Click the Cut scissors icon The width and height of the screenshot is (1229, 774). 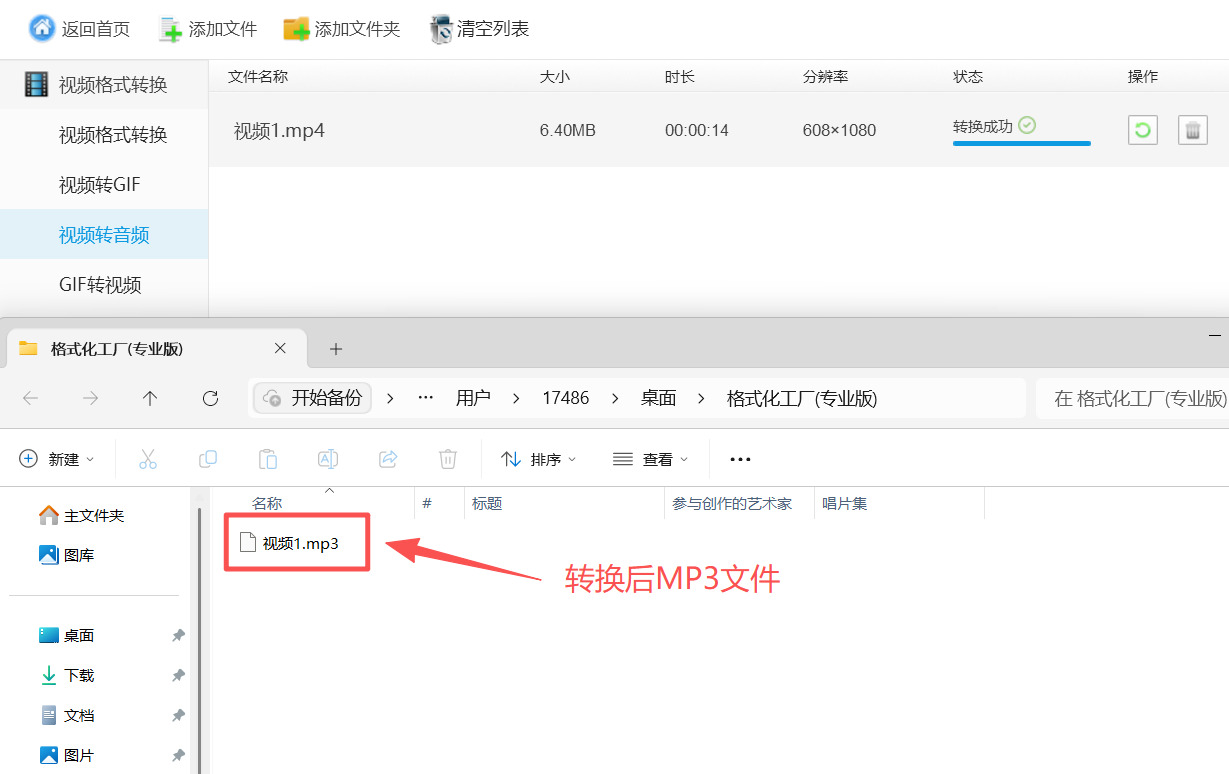pyautogui.click(x=148, y=459)
